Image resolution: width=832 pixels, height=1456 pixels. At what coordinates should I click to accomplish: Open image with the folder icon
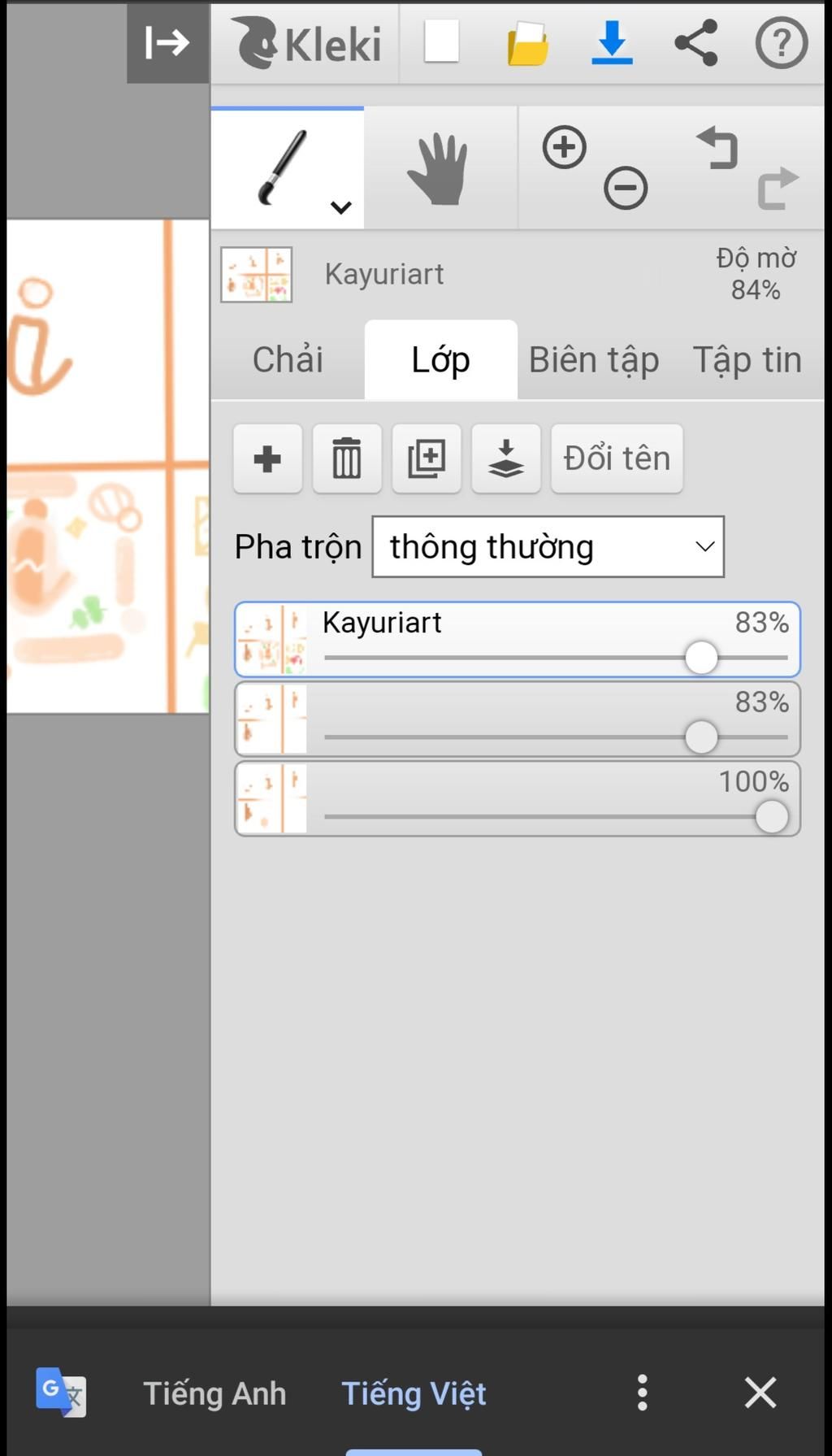[527, 43]
